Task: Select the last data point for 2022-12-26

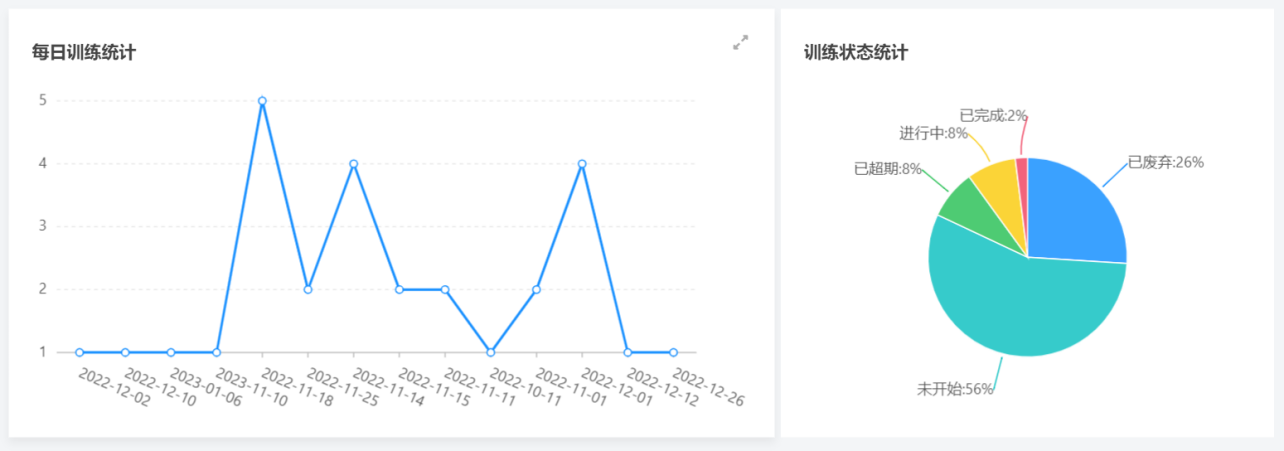Action: click(x=673, y=352)
